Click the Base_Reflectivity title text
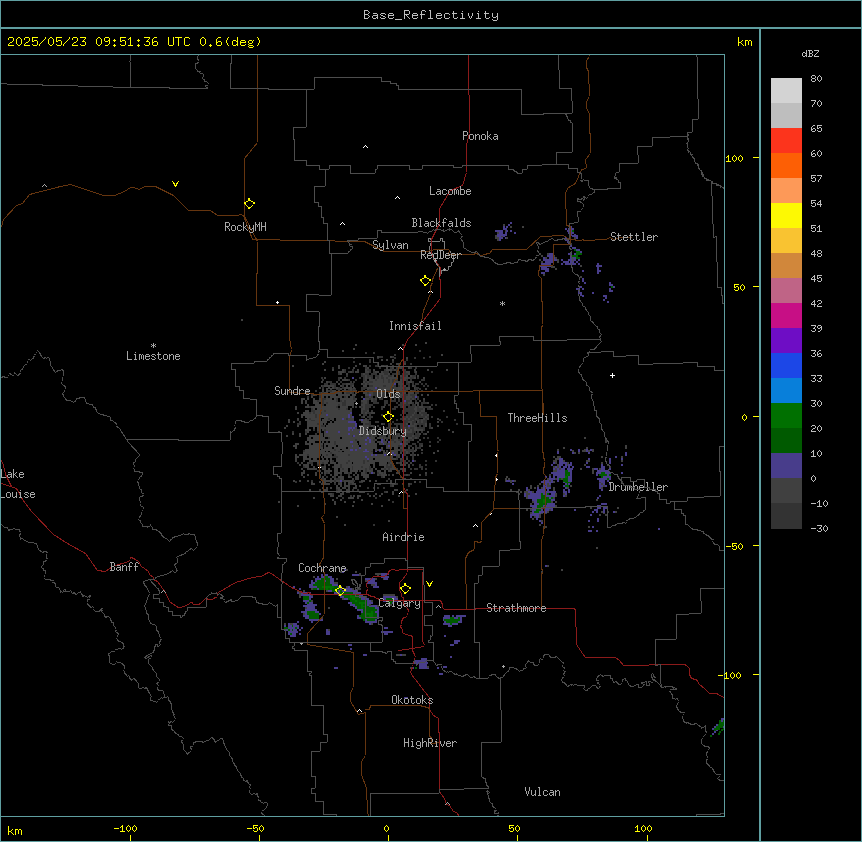 coord(431,15)
